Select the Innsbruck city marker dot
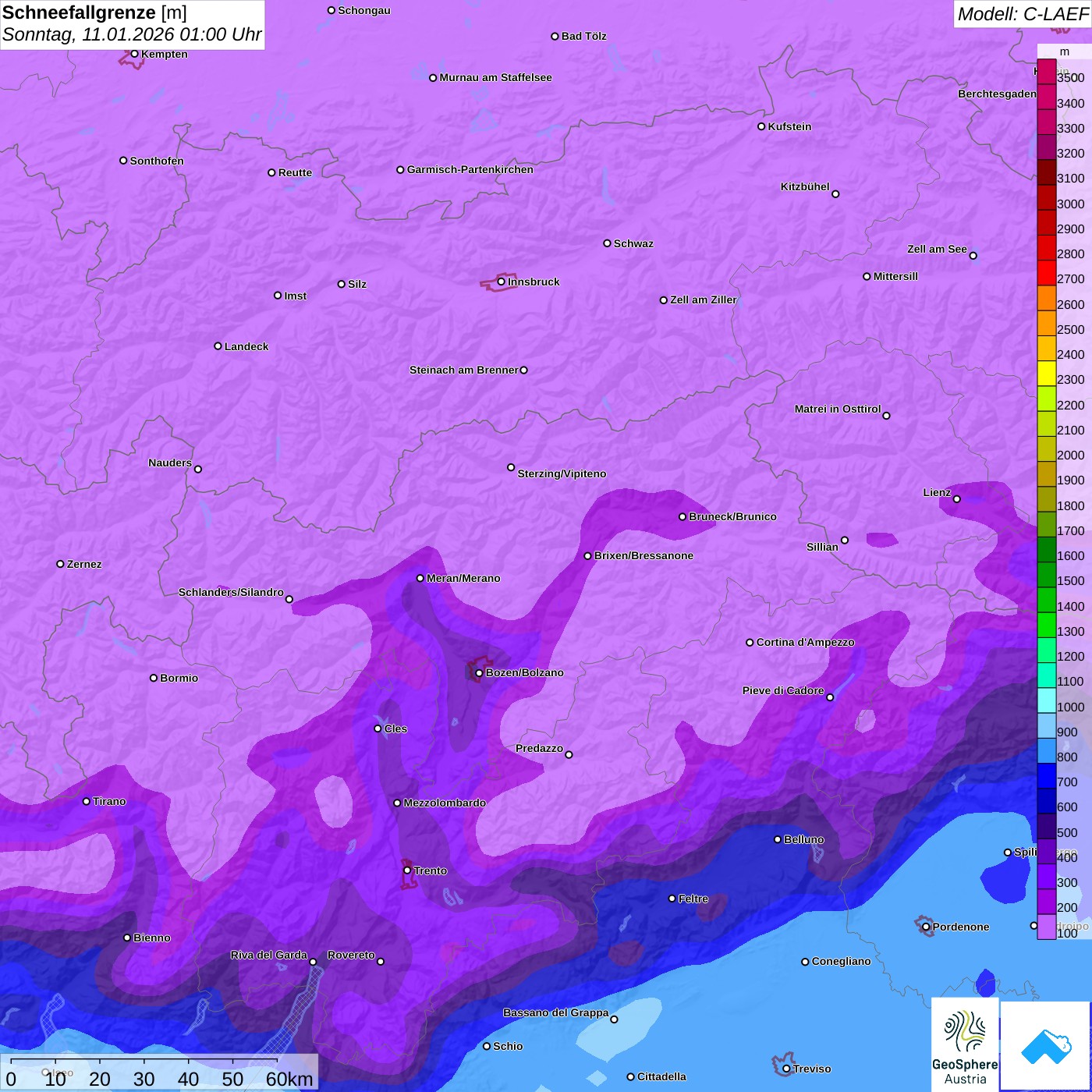The image size is (1092, 1092). point(501,282)
